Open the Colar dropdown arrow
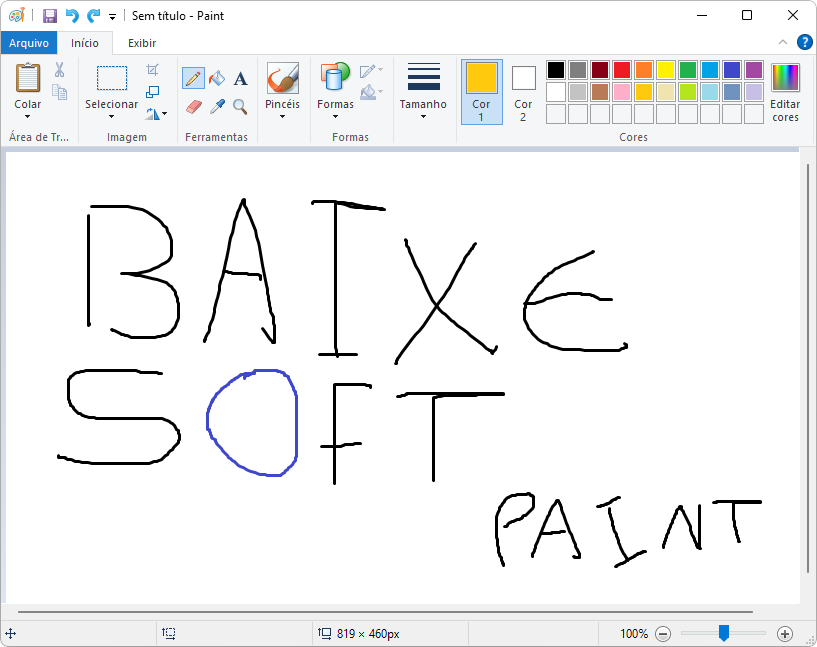The image size is (817, 647). tap(28, 117)
